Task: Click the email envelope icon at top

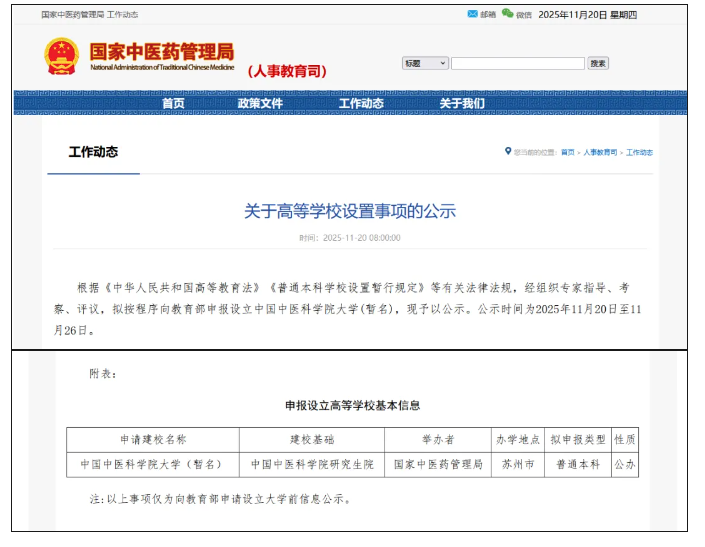Action: coord(473,14)
